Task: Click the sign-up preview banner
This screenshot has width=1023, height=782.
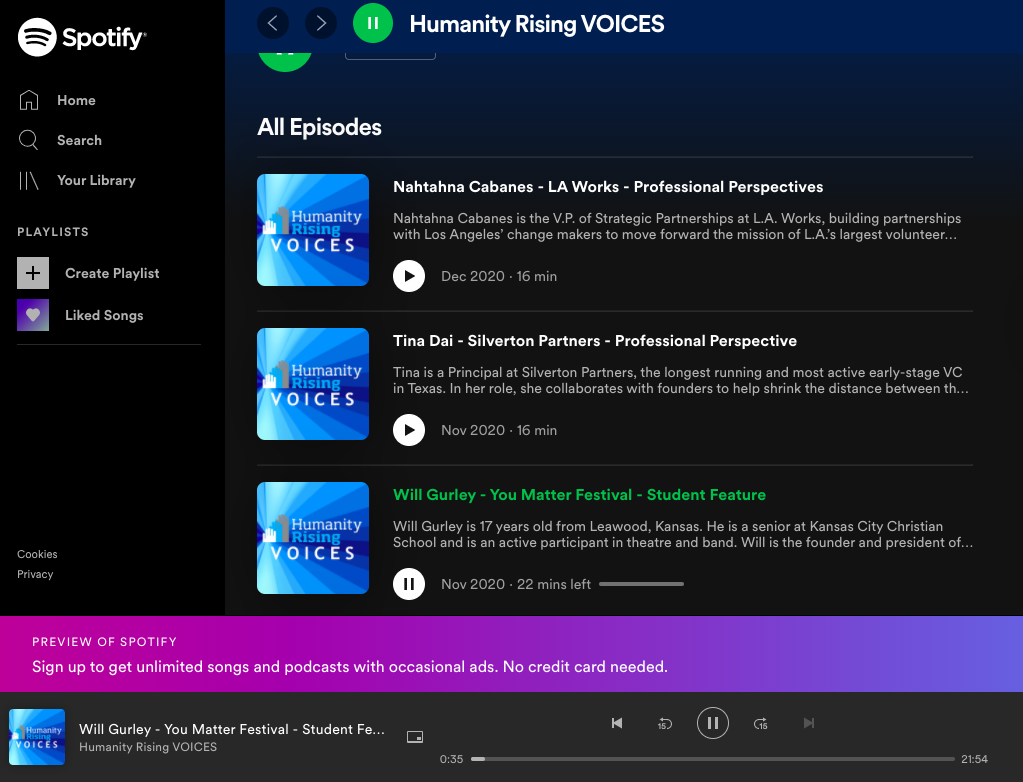Action: click(512, 654)
